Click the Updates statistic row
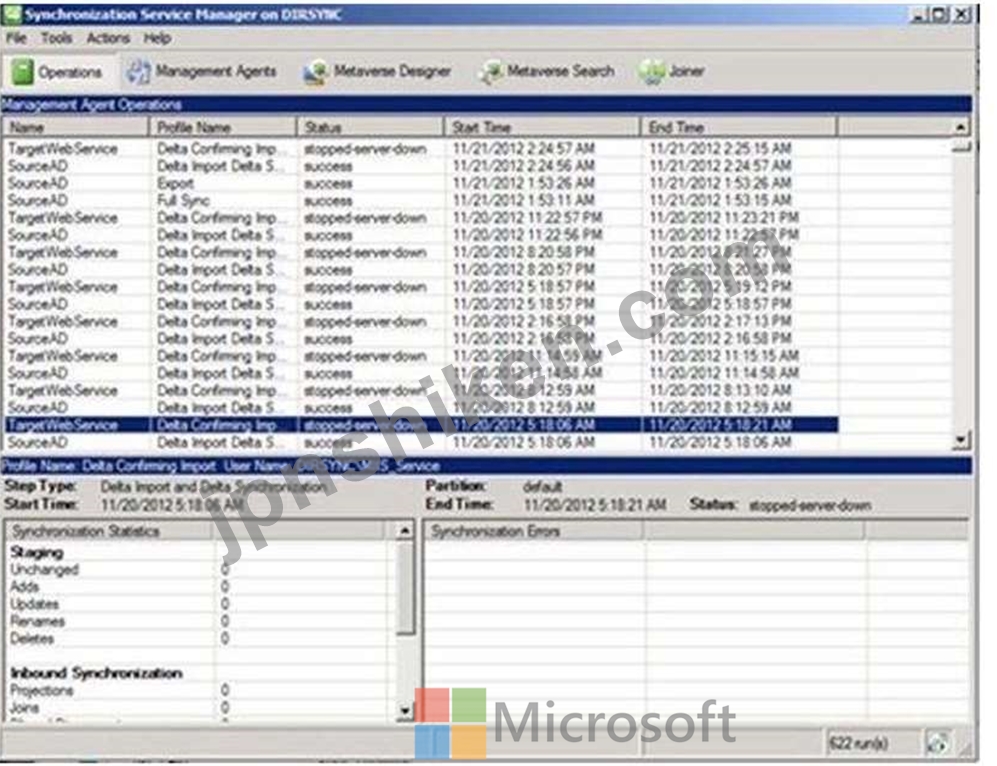Screen dimensions: 997x766 [197, 604]
